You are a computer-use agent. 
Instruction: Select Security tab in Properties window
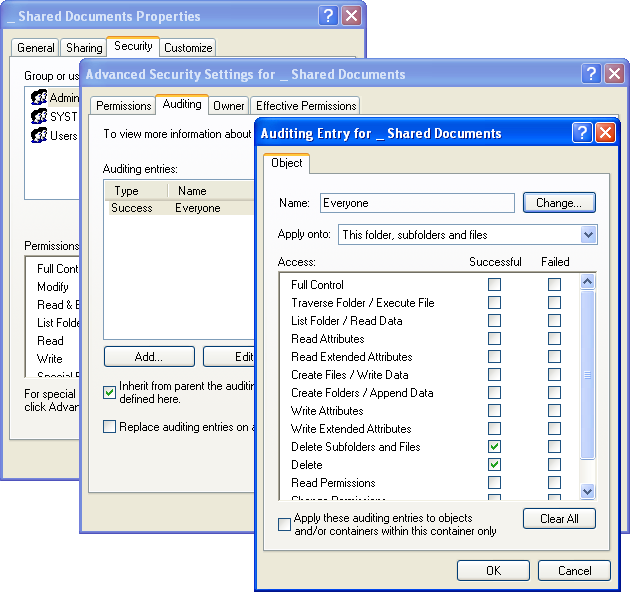[133, 46]
